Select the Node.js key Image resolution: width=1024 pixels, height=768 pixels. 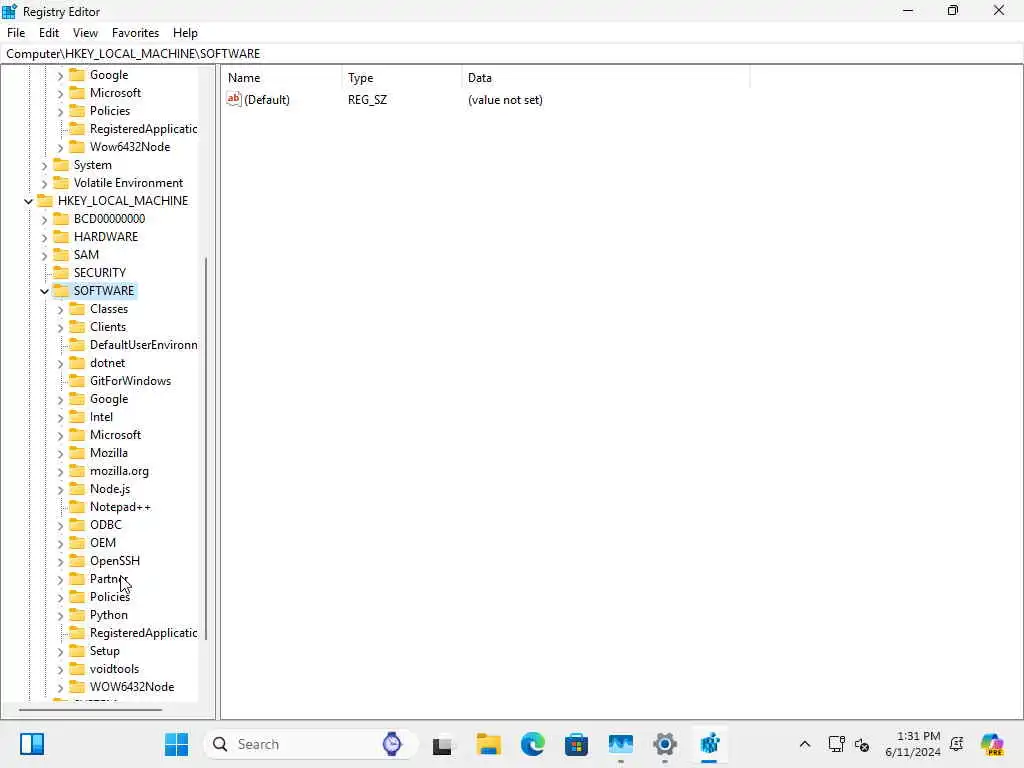(x=110, y=488)
